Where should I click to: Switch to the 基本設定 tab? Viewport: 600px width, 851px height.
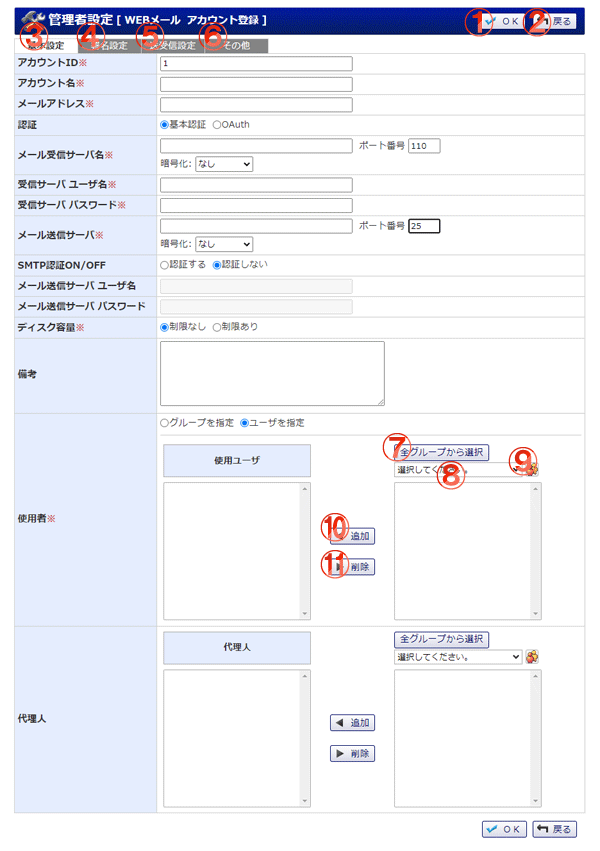(x=46, y=46)
